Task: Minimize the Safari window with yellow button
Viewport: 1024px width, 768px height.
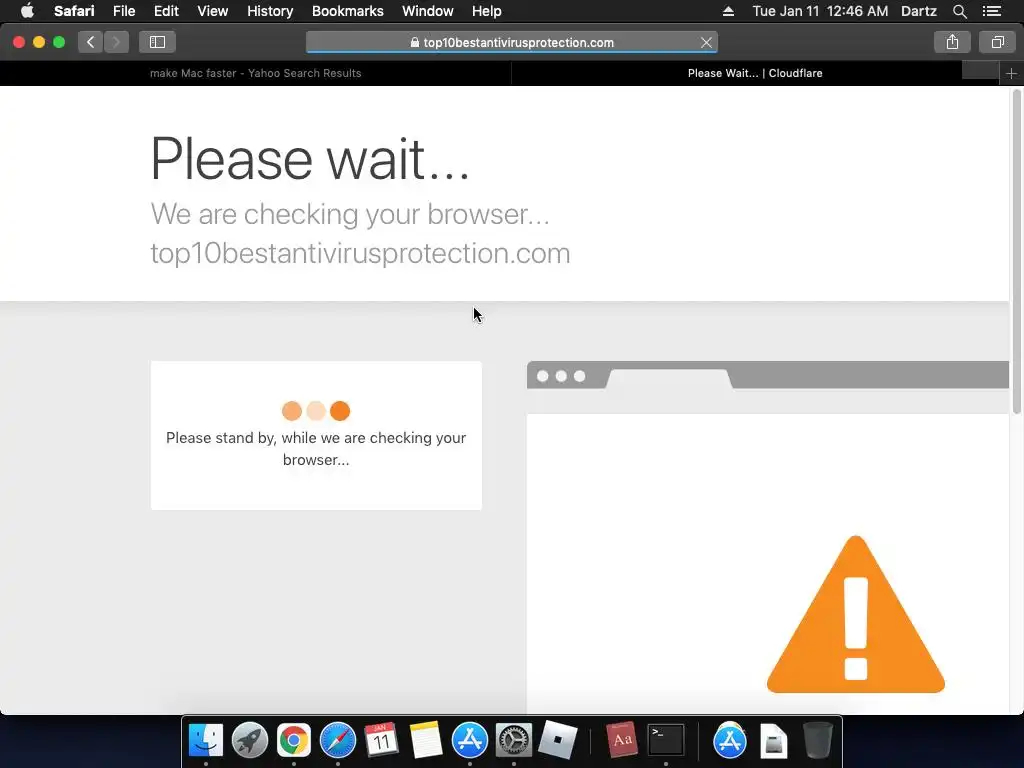Action: (x=39, y=42)
